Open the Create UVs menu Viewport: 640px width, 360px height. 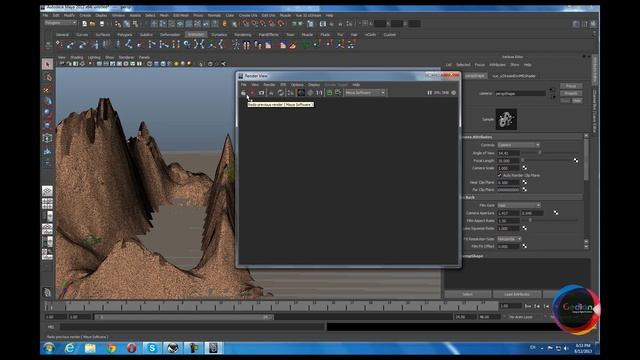click(248, 16)
